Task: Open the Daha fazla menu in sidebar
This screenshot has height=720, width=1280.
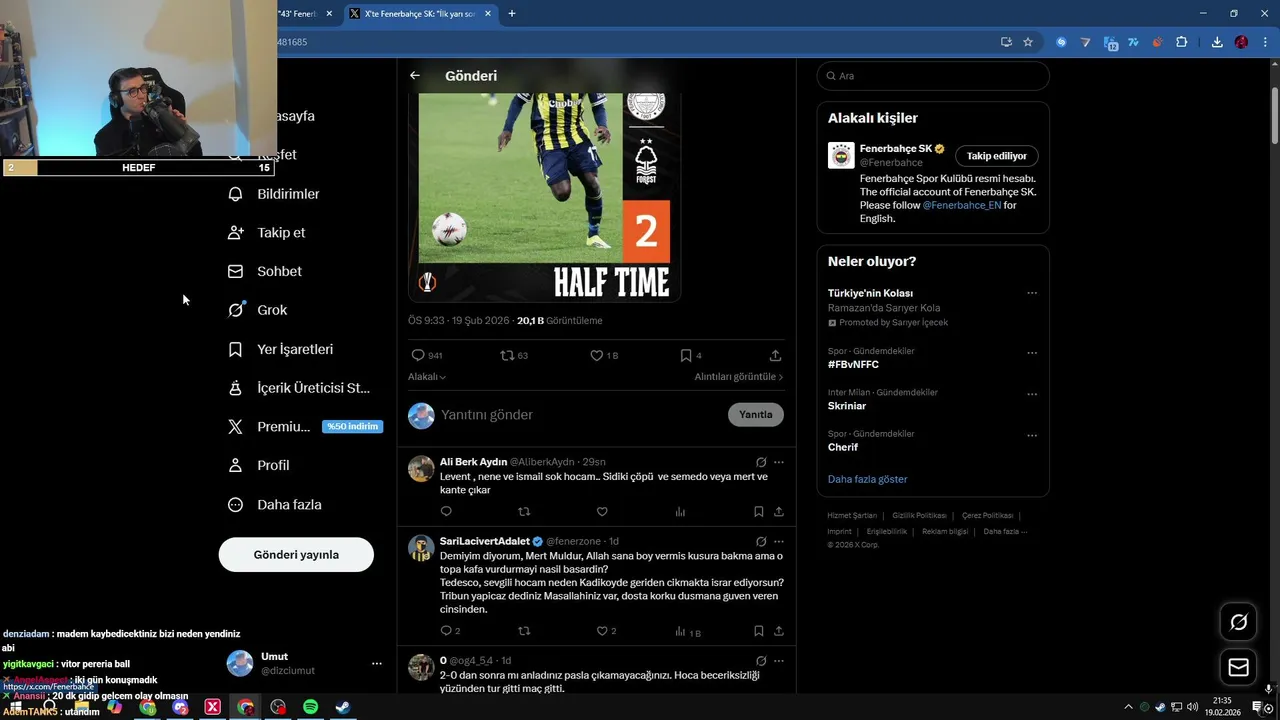Action: tap(275, 505)
